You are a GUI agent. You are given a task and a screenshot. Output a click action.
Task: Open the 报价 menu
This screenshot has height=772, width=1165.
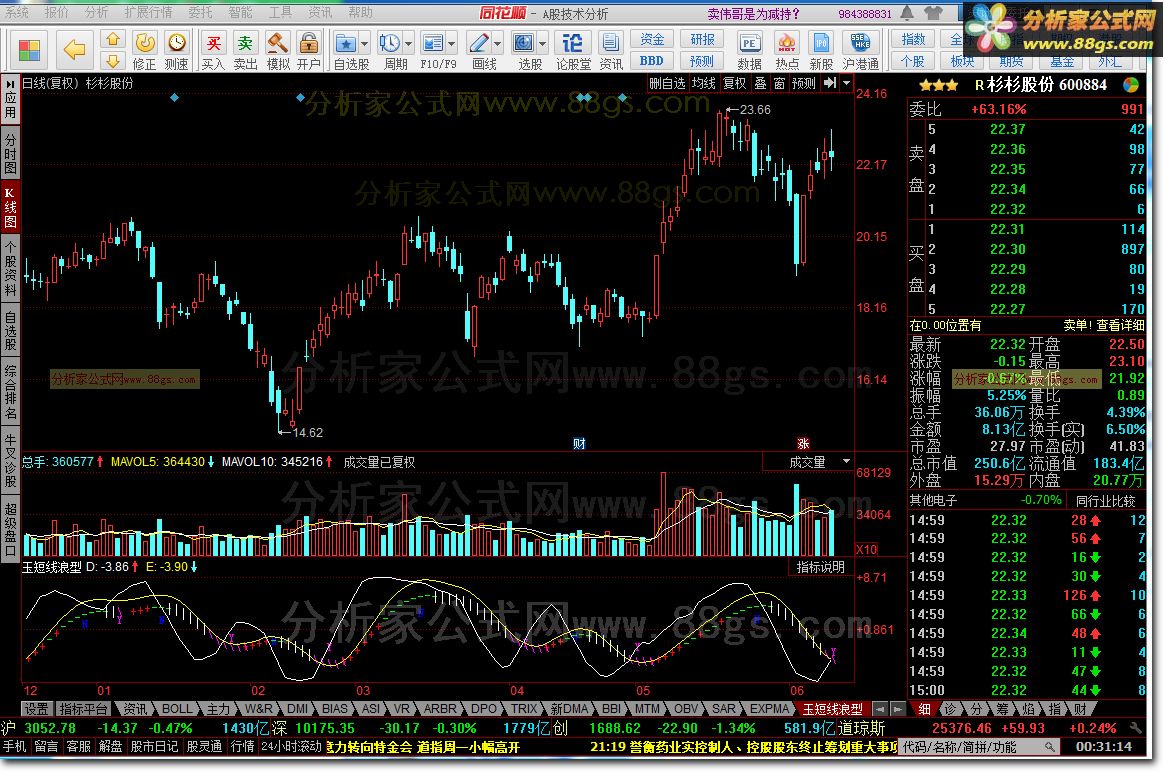(56, 13)
